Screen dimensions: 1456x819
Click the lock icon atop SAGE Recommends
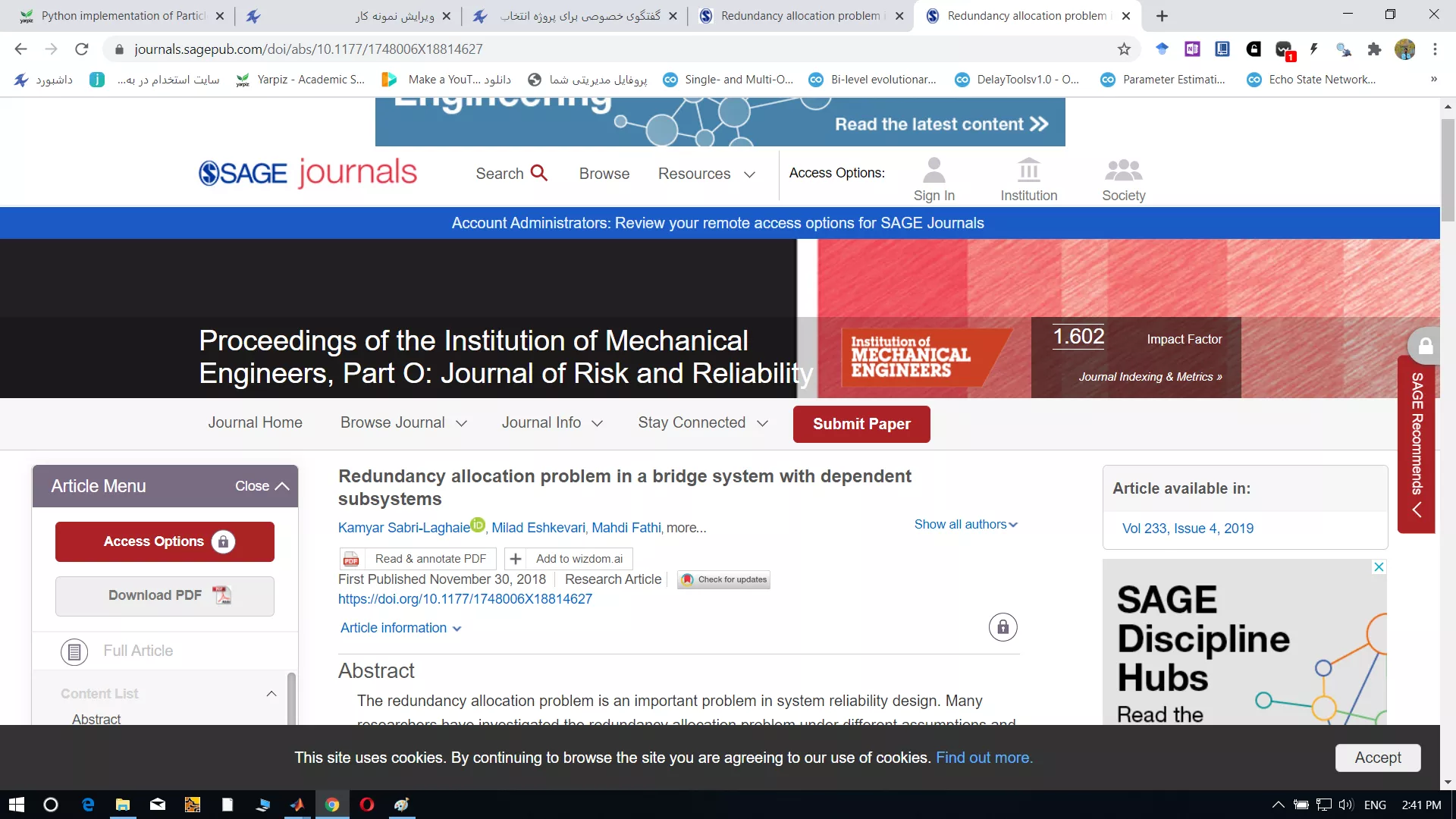[x=1426, y=346]
